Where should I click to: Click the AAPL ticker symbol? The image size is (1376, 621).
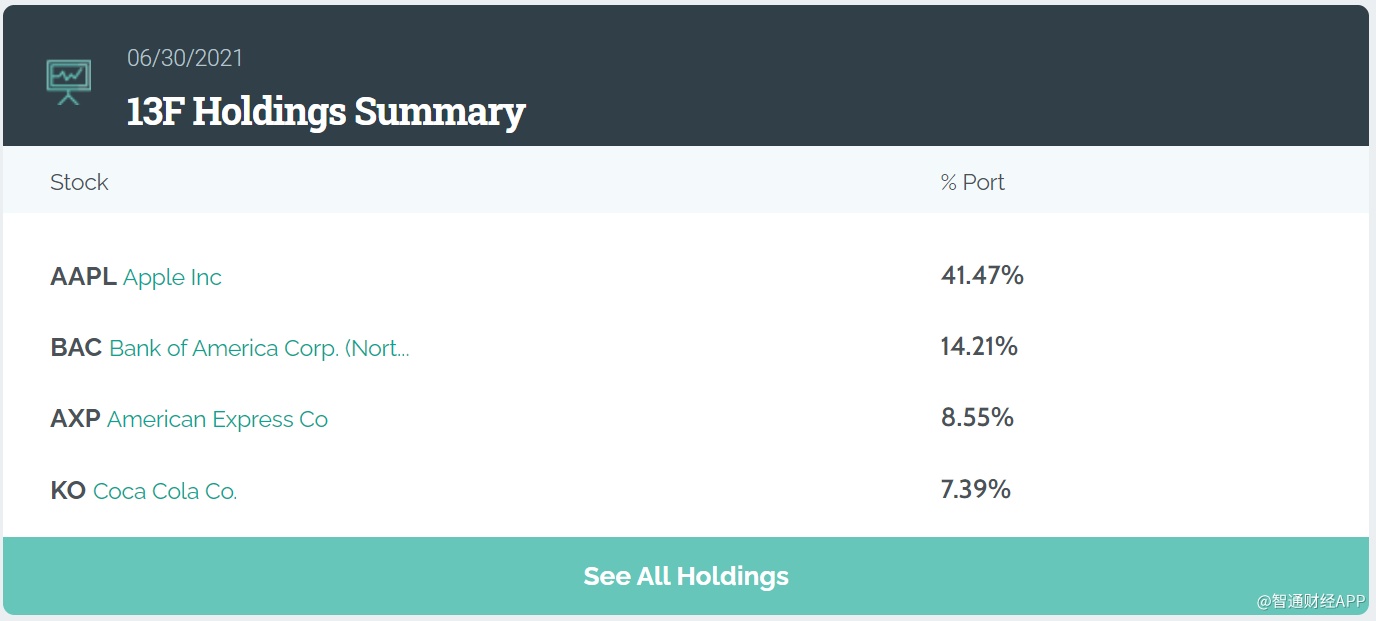83,277
